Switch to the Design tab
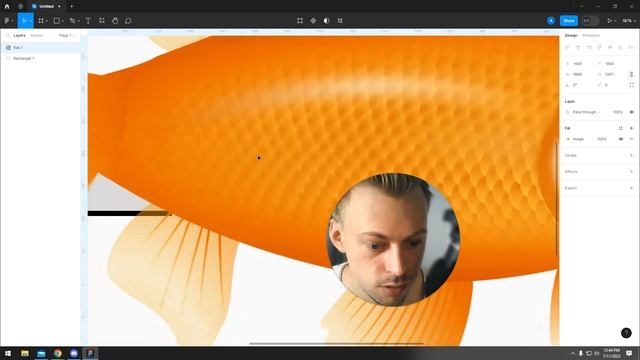This screenshot has height=360, width=640. point(571,36)
